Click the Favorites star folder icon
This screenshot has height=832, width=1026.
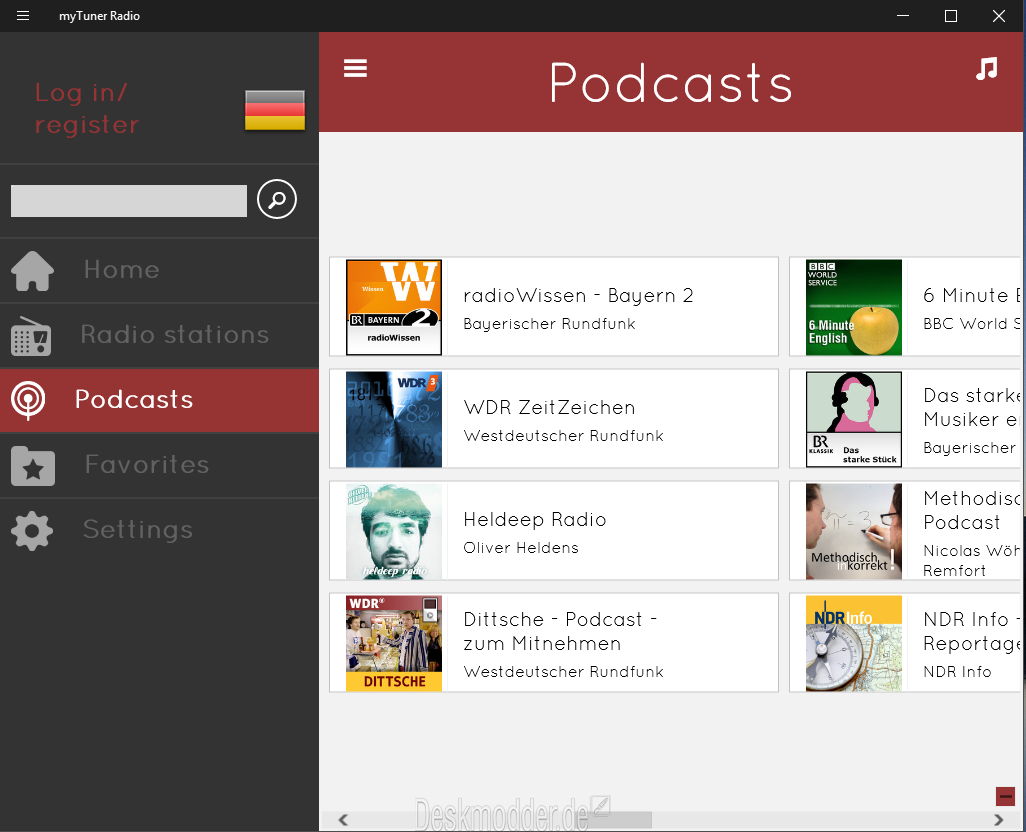click(x=33, y=466)
